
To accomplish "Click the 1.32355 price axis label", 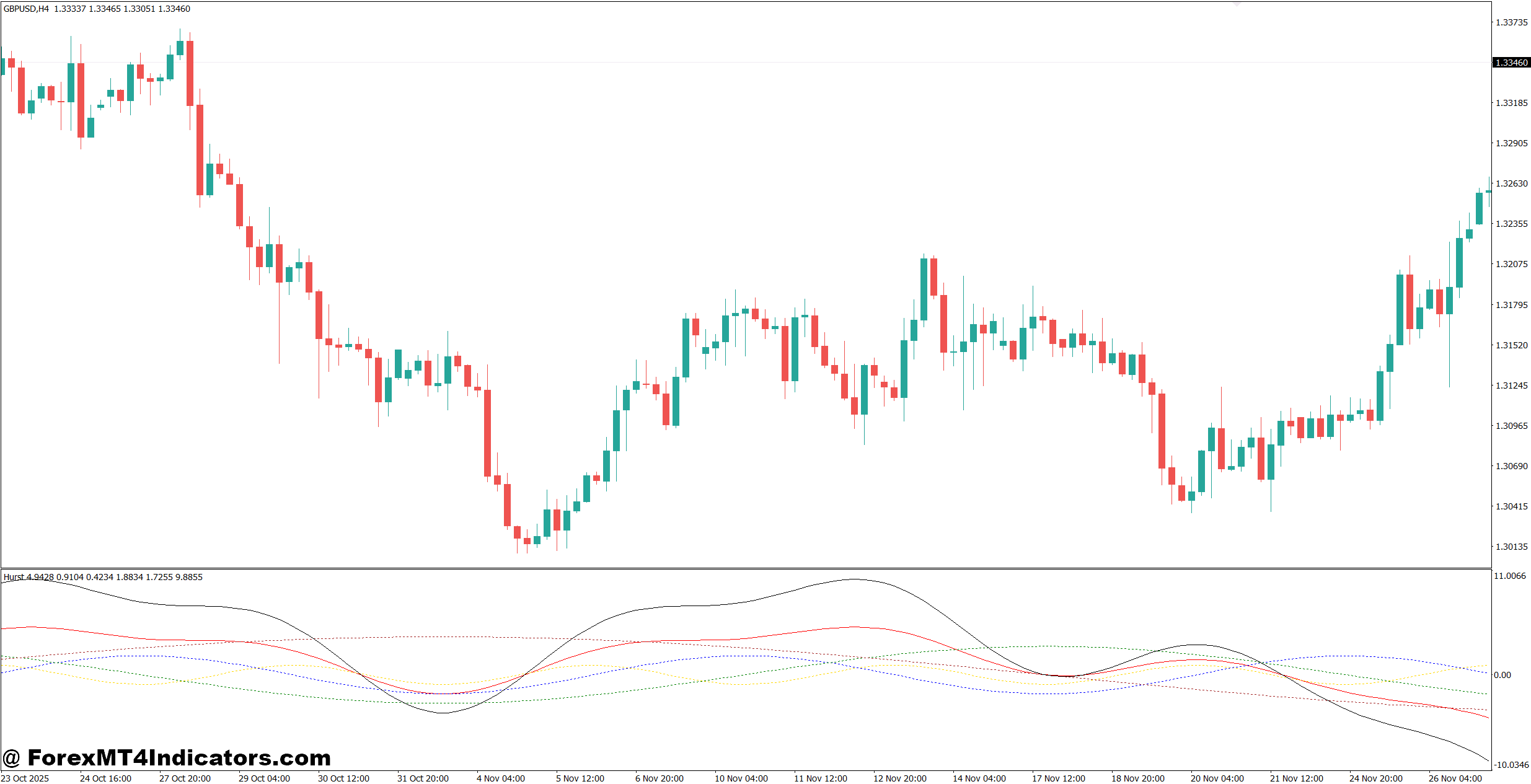I will [1512, 224].
